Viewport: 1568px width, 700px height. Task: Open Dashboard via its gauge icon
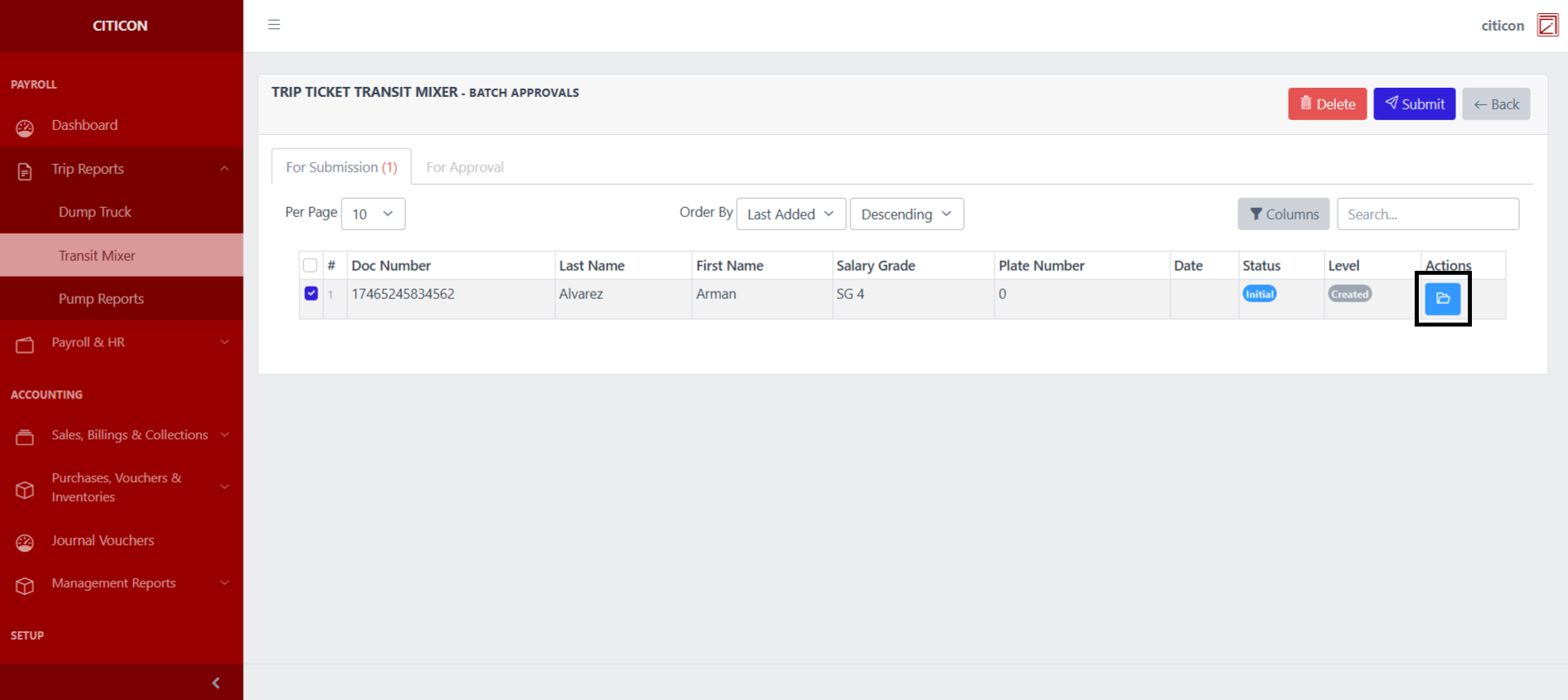pyautogui.click(x=25, y=128)
